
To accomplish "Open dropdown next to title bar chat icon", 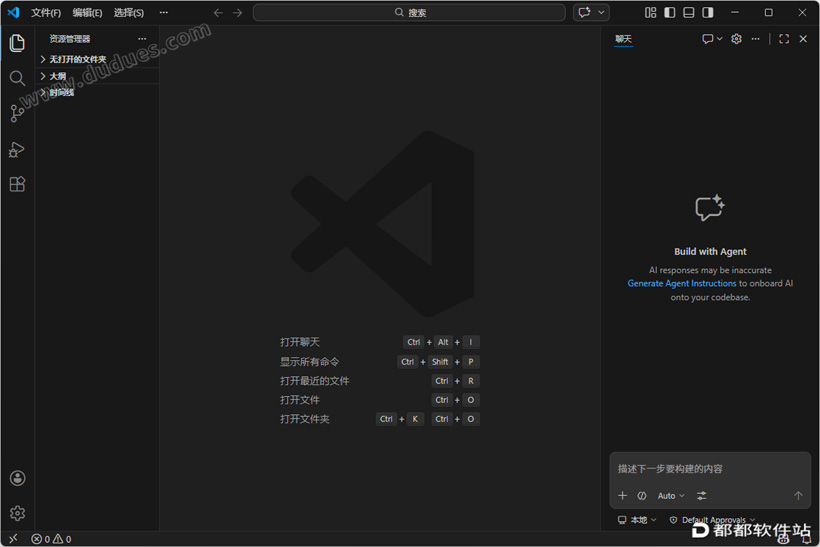I will 601,13.
